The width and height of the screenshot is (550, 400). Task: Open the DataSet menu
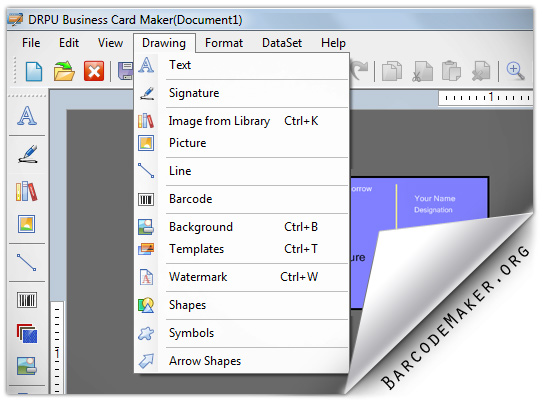pos(282,43)
